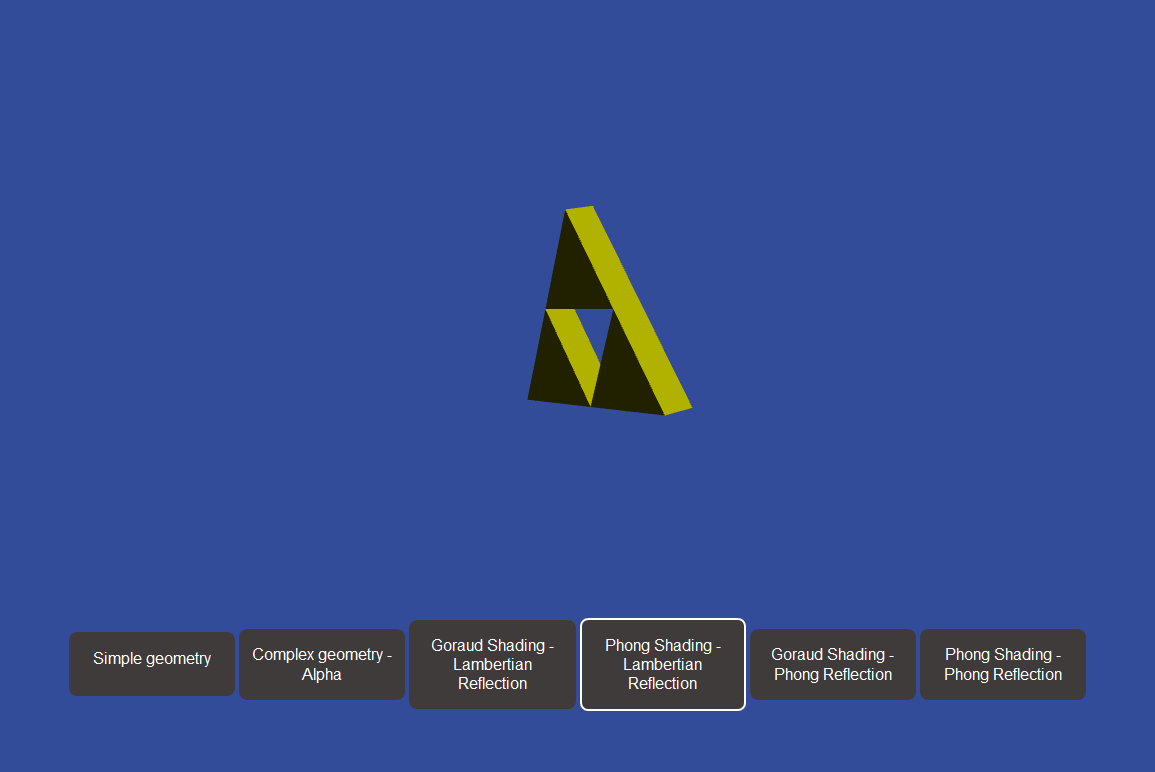Show Phong Shading - Phong Reflection
Image resolution: width=1155 pixels, height=772 pixels.
tap(1003, 664)
